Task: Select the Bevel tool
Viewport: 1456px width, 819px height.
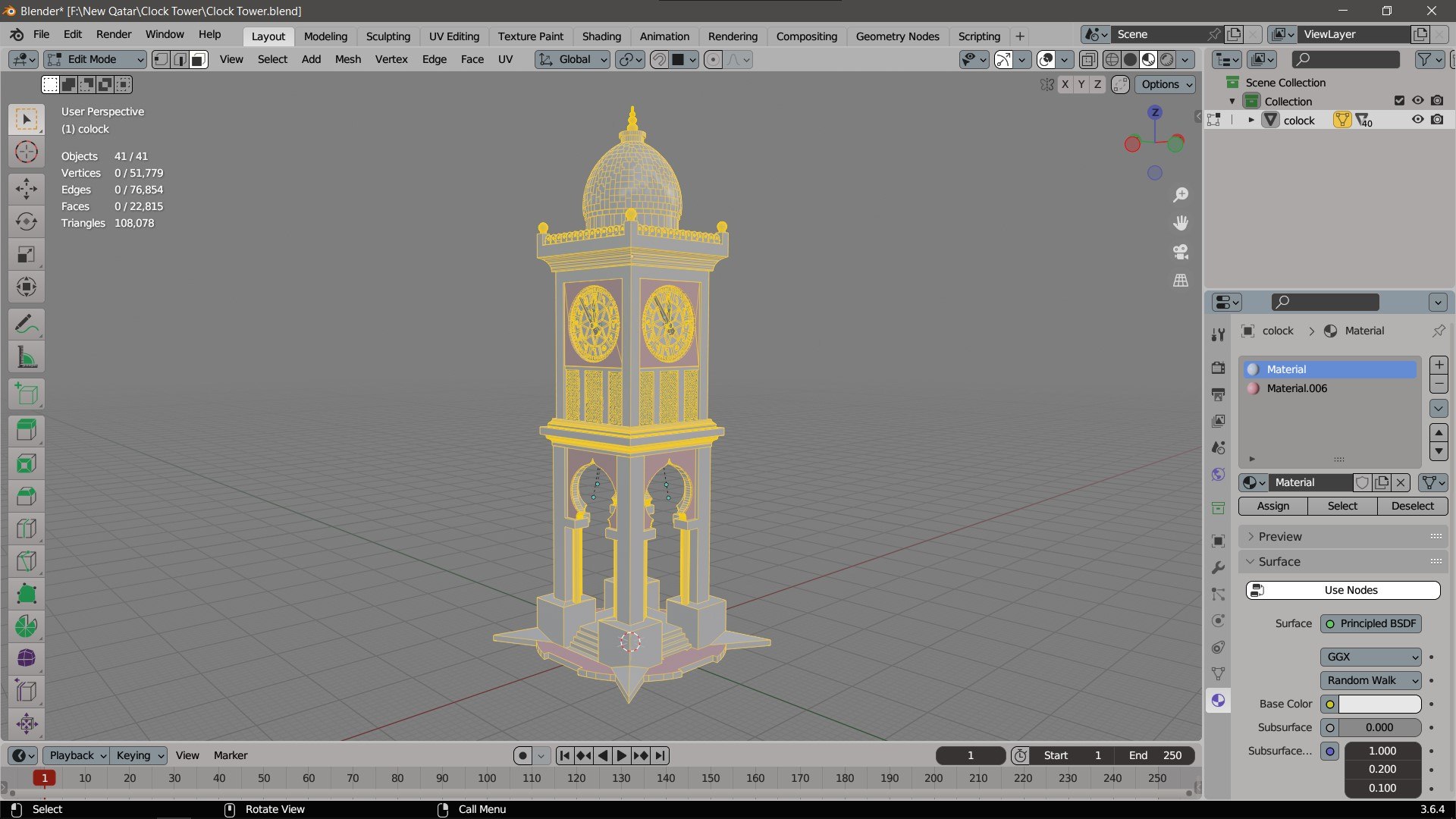Action: [27, 496]
